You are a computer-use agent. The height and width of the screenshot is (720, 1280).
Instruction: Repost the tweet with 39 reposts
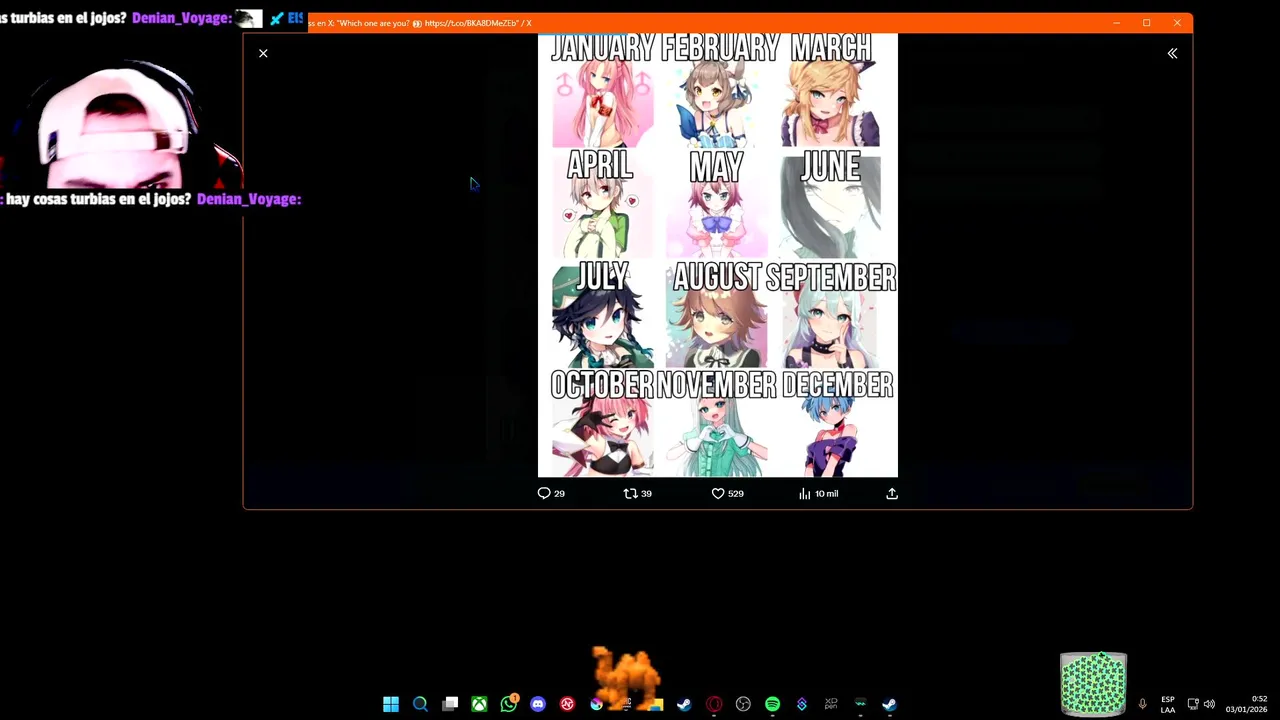click(637, 493)
